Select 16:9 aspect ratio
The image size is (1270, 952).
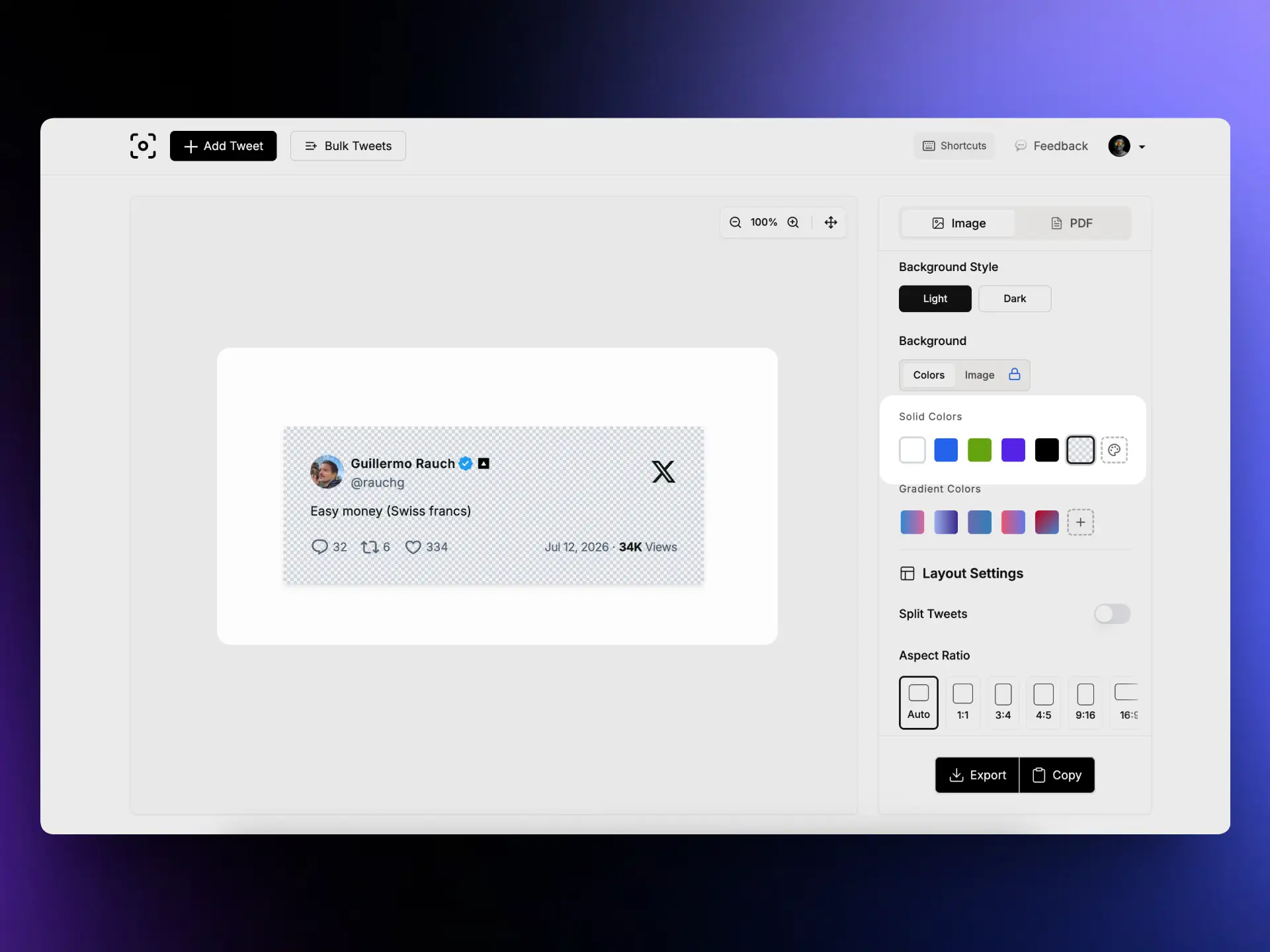tap(1125, 703)
